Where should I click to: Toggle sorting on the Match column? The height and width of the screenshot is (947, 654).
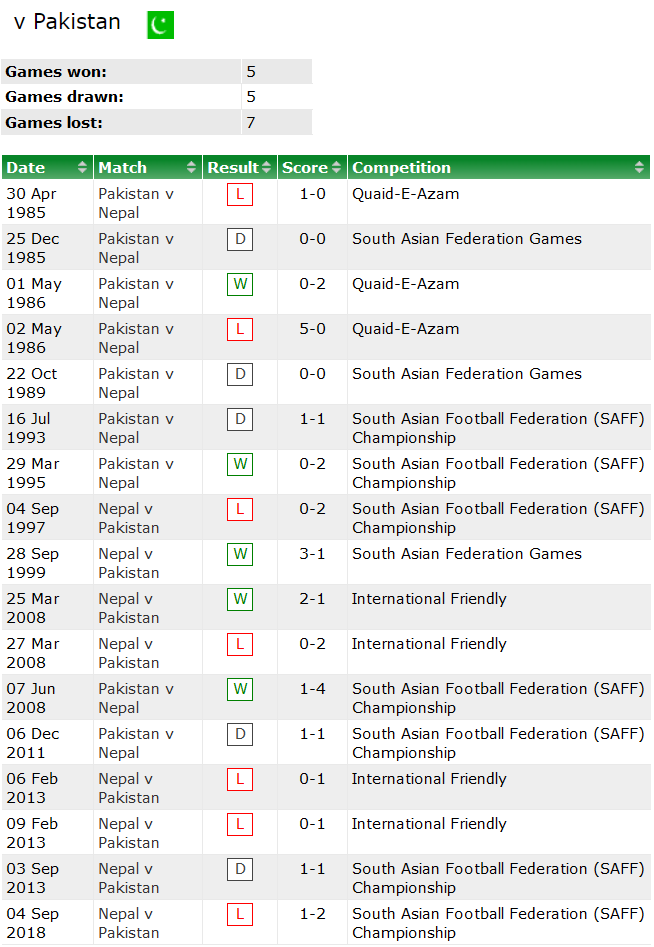[x=190, y=167]
